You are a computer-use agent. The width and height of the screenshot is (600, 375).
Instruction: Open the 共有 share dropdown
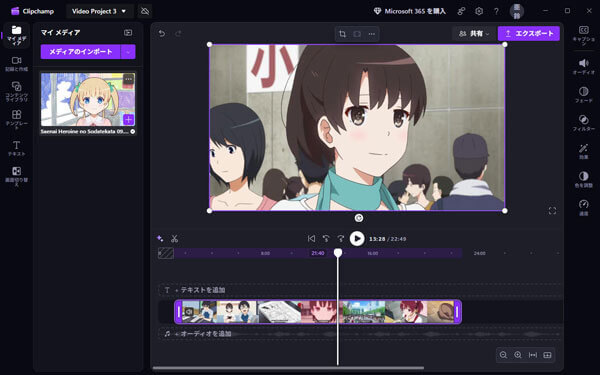pos(474,34)
